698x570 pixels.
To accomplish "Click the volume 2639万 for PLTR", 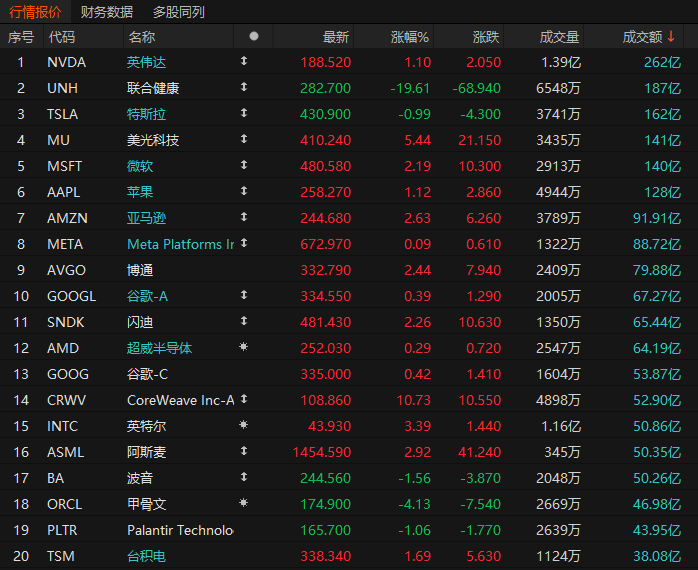I will 558,530.
